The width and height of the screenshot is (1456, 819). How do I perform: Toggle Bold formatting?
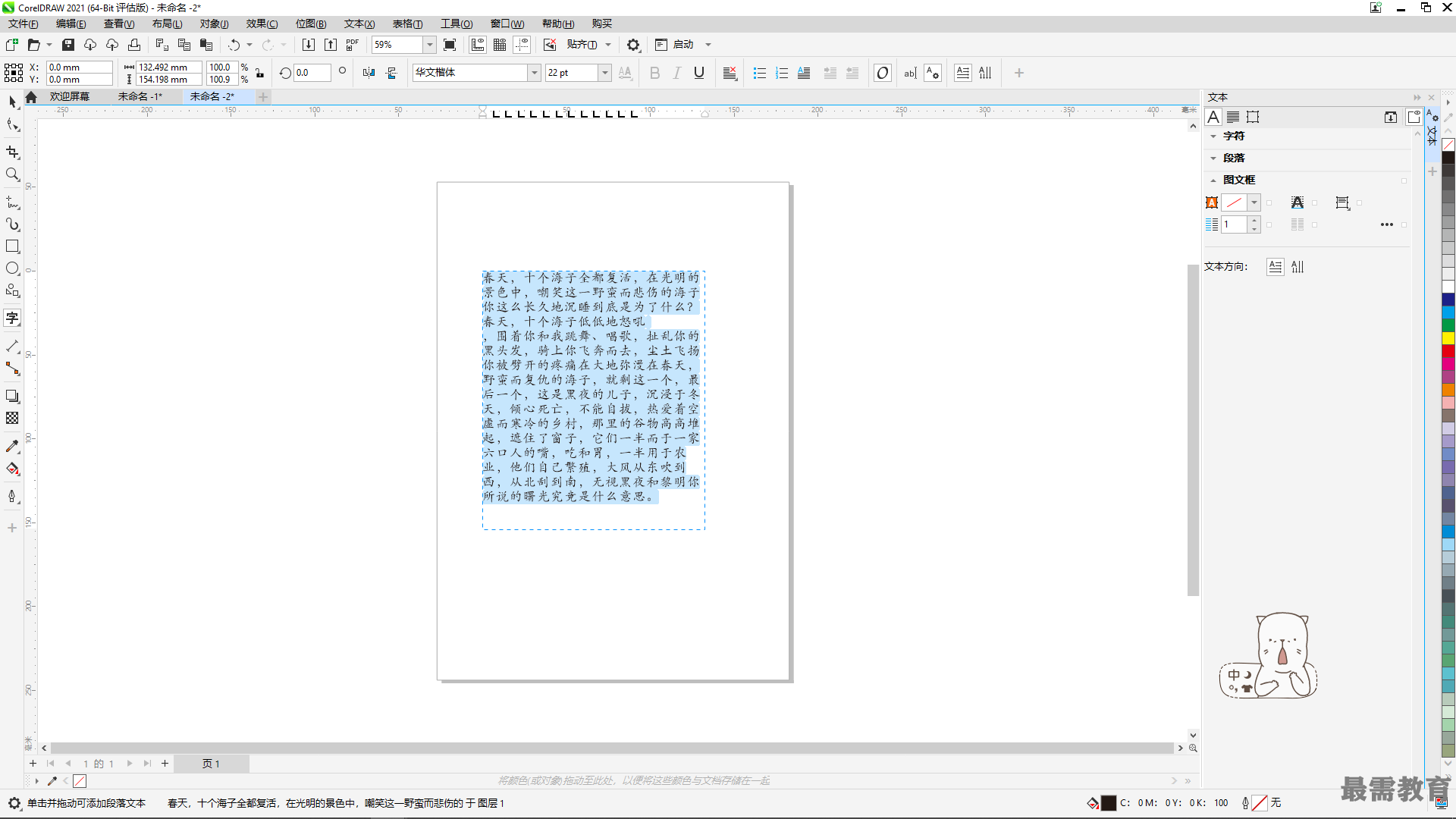click(x=655, y=73)
